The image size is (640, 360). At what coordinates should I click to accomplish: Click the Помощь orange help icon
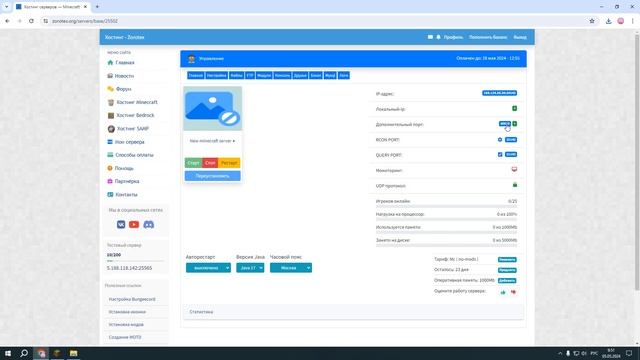(110, 168)
